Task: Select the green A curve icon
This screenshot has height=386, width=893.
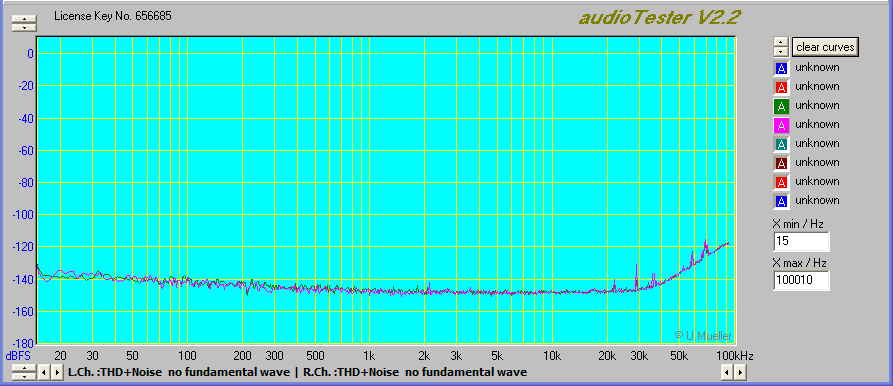Action: (x=782, y=106)
